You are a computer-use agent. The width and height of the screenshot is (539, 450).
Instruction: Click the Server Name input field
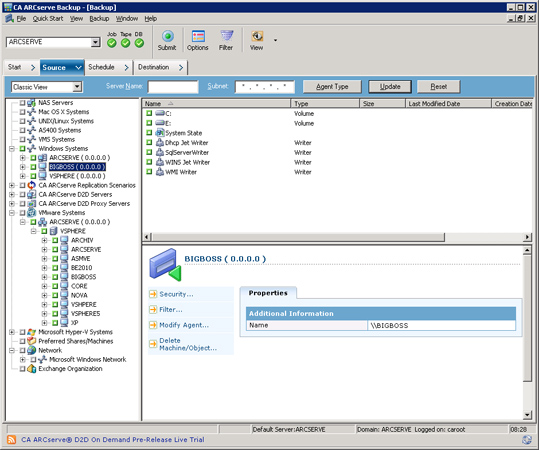click(x=173, y=87)
